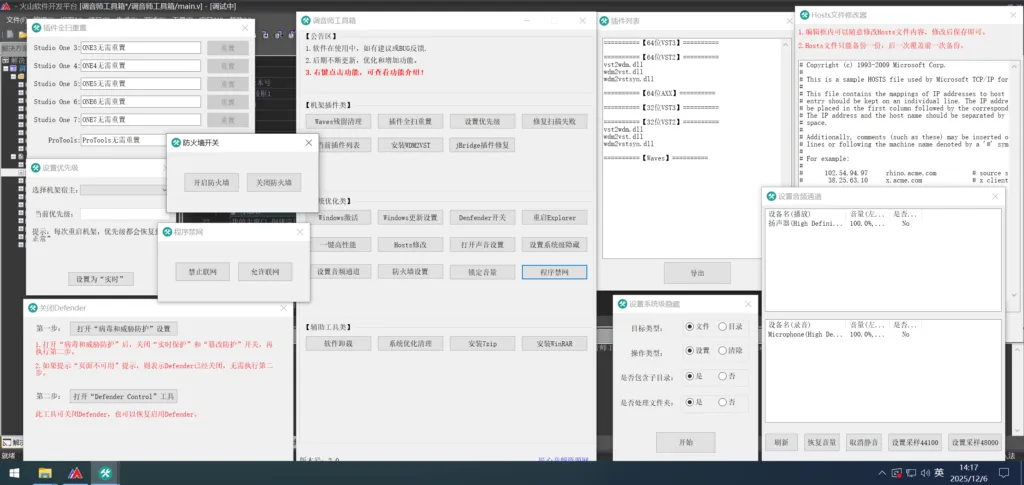Click the network icon in system tray
Screen dimensions: 1024x485
(x=912, y=473)
